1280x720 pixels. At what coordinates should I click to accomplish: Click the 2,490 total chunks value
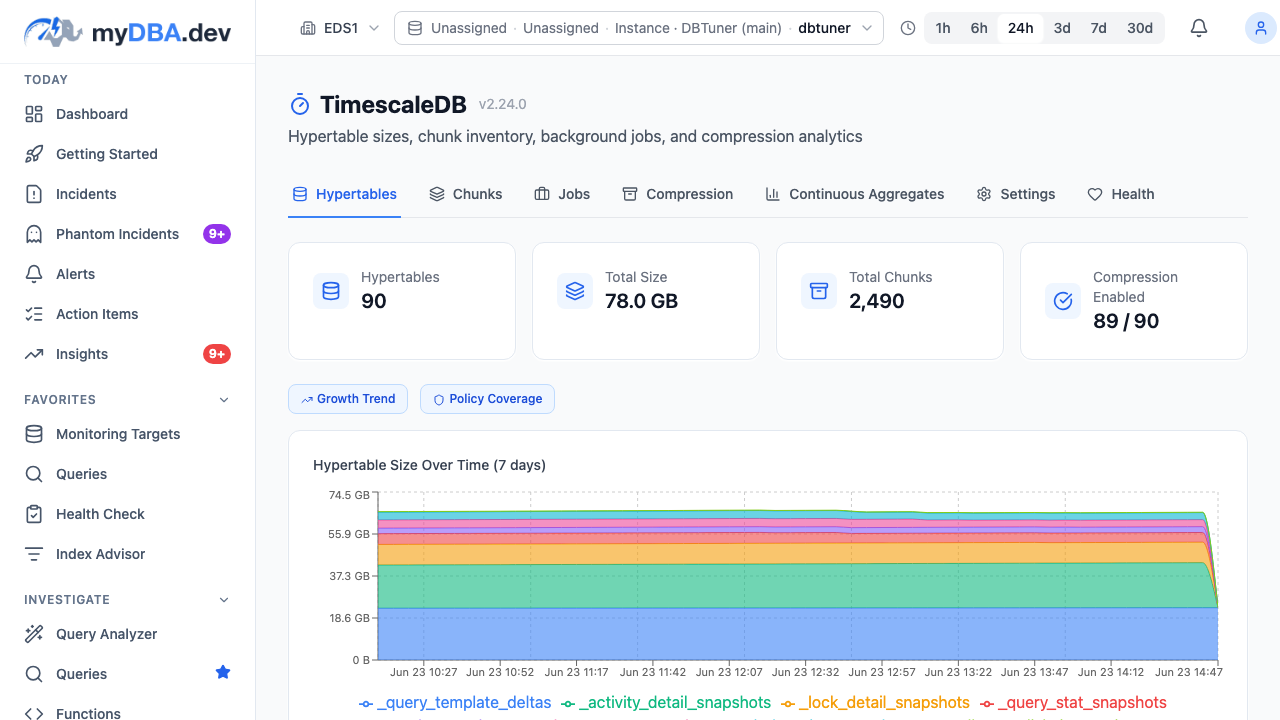point(877,301)
